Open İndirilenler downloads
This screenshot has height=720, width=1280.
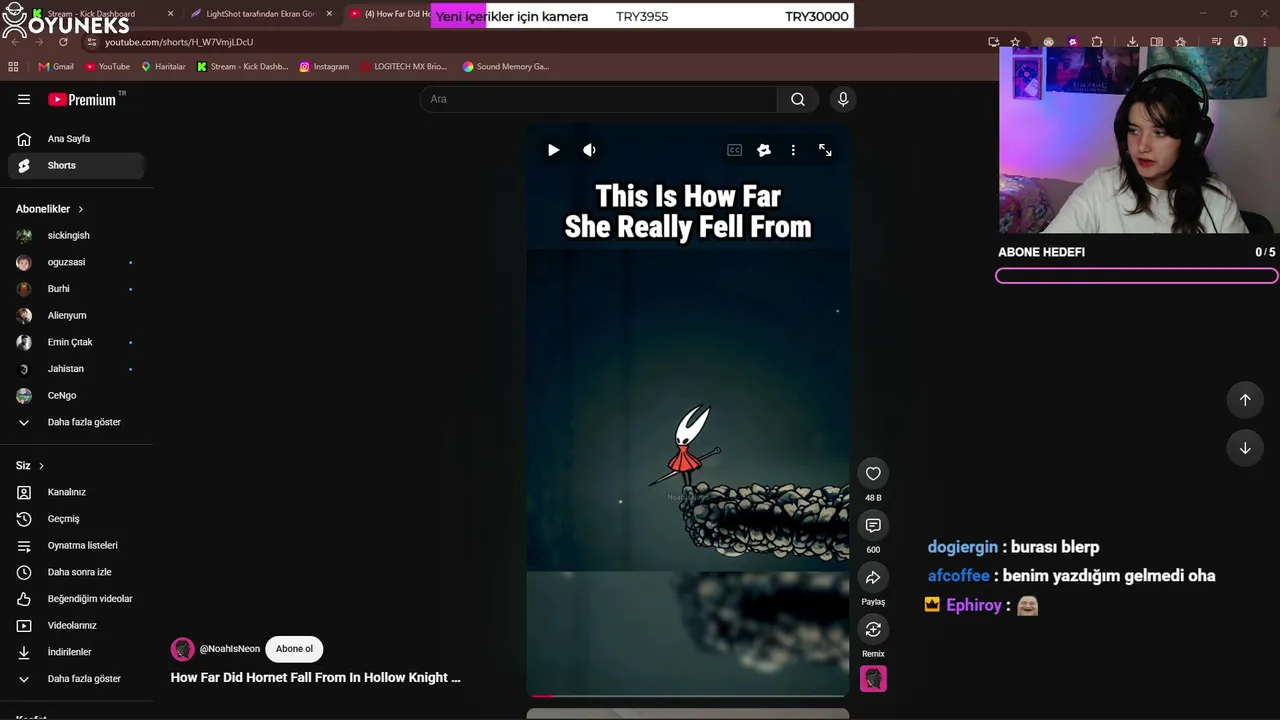tap(76, 652)
